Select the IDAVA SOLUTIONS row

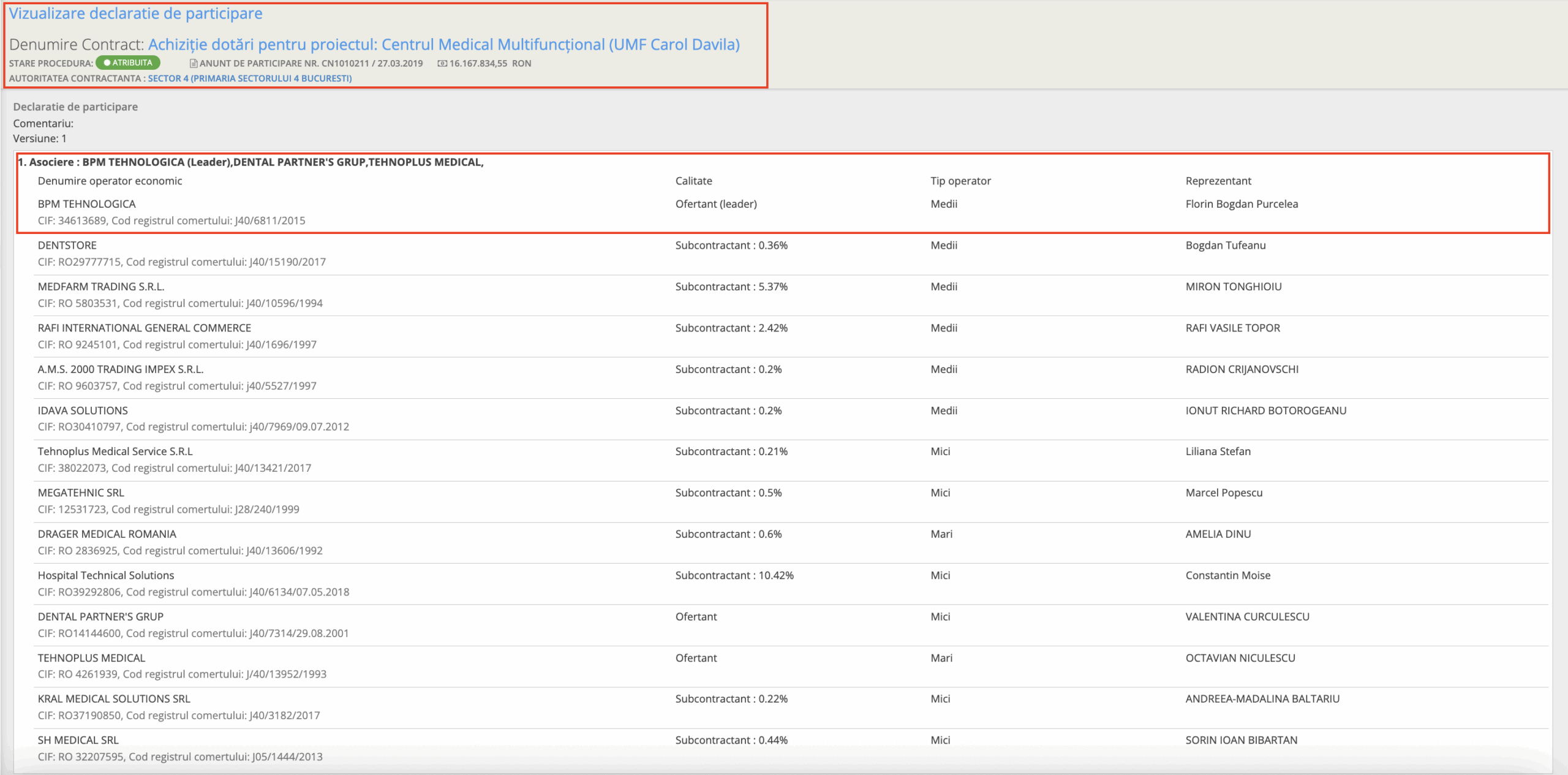click(83, 410)
